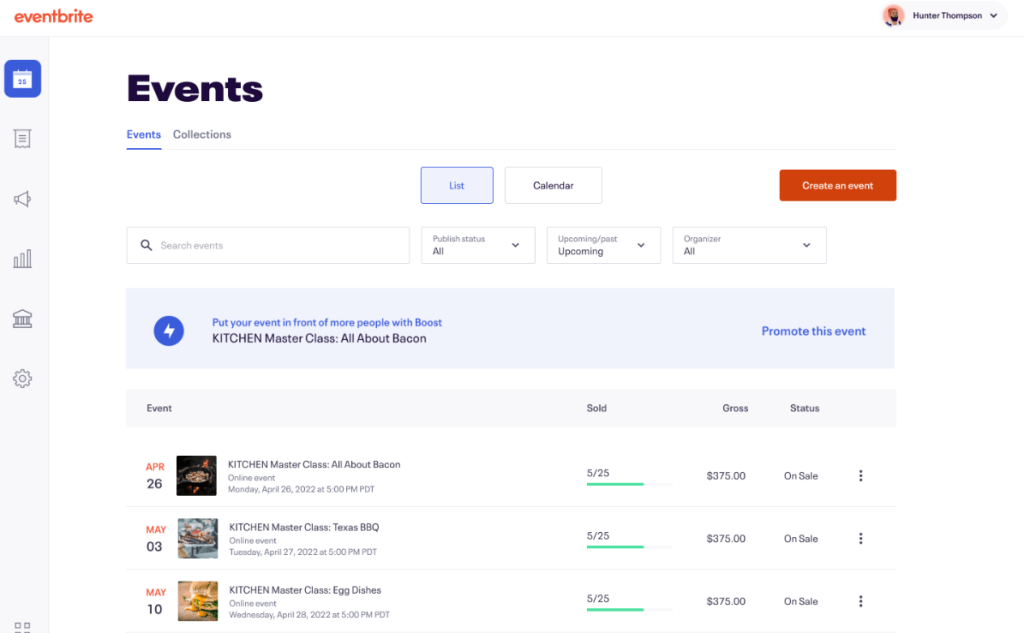Click the search magnifier icon
1024x633 pixels.
(146, 245)
